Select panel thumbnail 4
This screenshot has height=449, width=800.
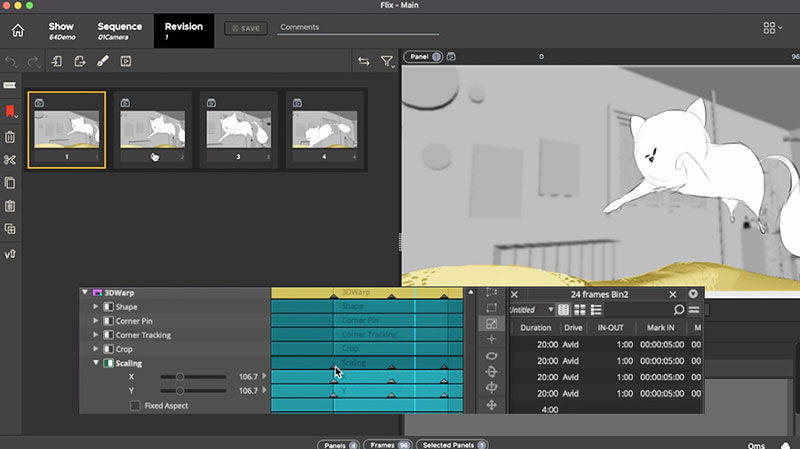[x=324, y=130]
